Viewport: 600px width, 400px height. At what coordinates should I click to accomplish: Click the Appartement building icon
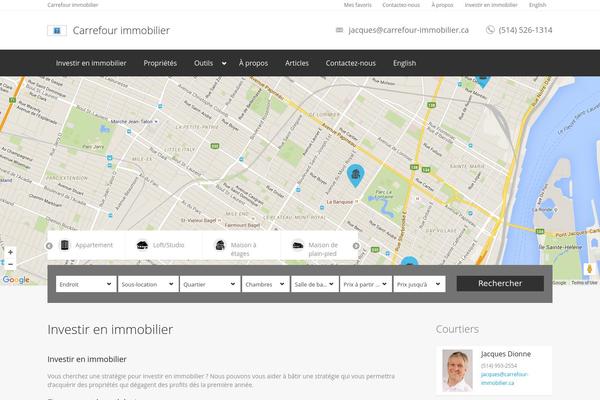pyautogui.click(x=65, y=245)
